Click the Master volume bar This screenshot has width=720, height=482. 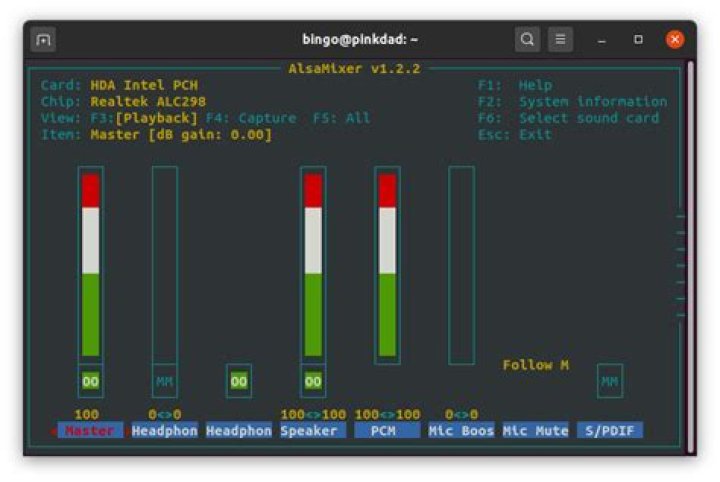click(x=90, y=265)
